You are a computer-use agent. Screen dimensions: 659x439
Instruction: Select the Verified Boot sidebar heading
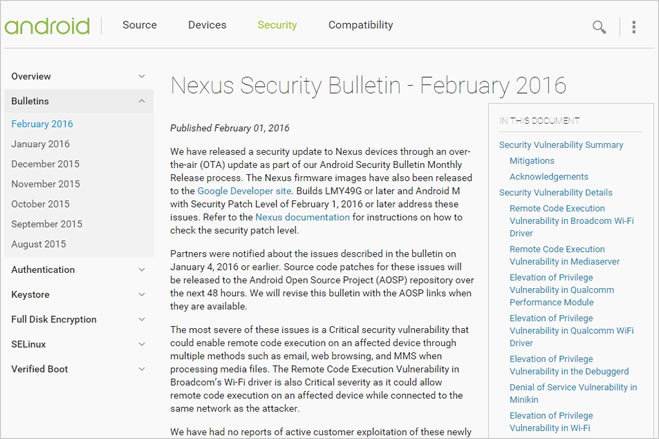[x=40, y=369]
